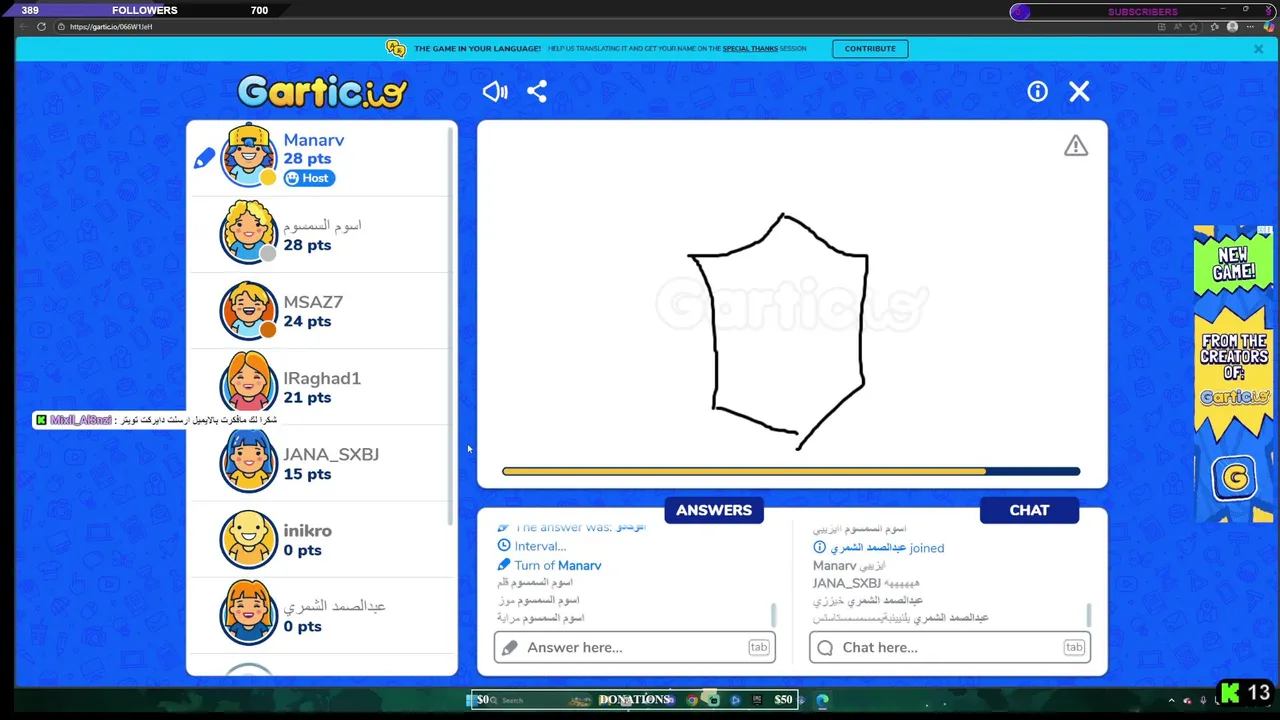The image size is (1280, 720).
Task: Click the round timer progress bar
Action: [x=791, y=471]
